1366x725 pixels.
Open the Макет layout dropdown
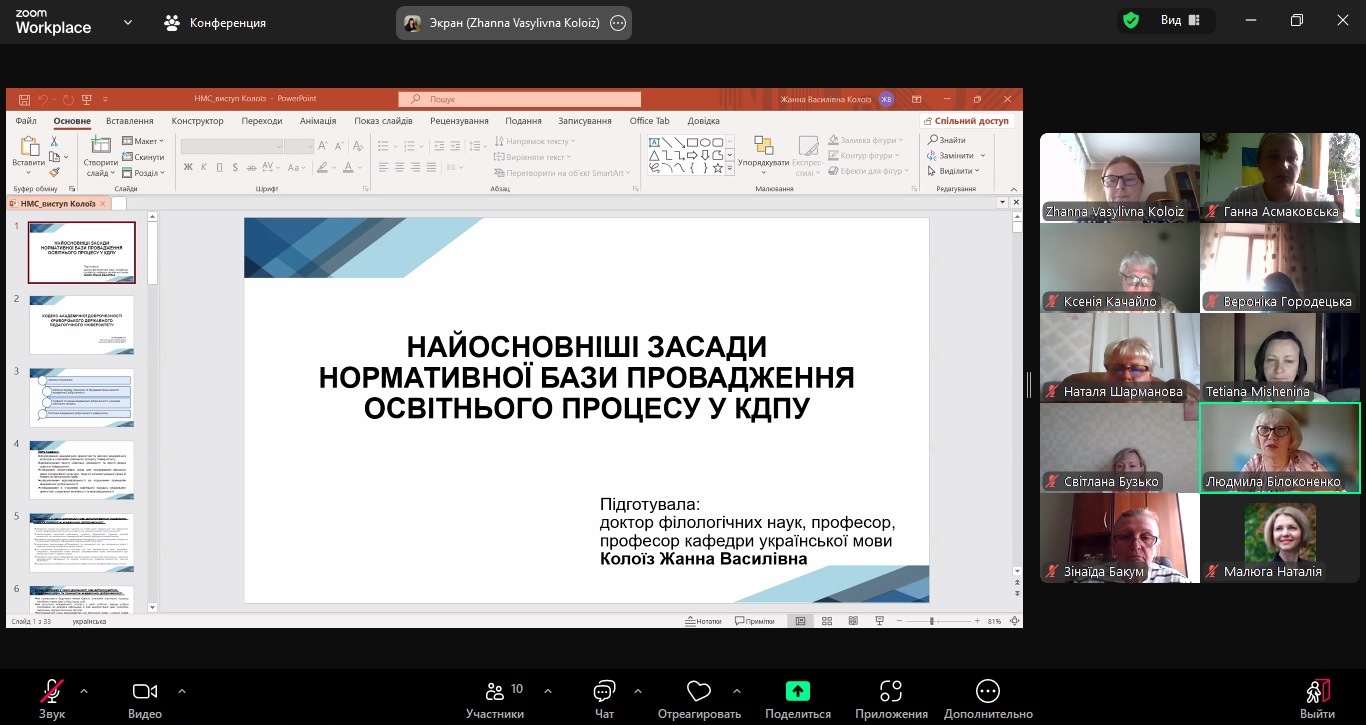(x=143, y=141)
